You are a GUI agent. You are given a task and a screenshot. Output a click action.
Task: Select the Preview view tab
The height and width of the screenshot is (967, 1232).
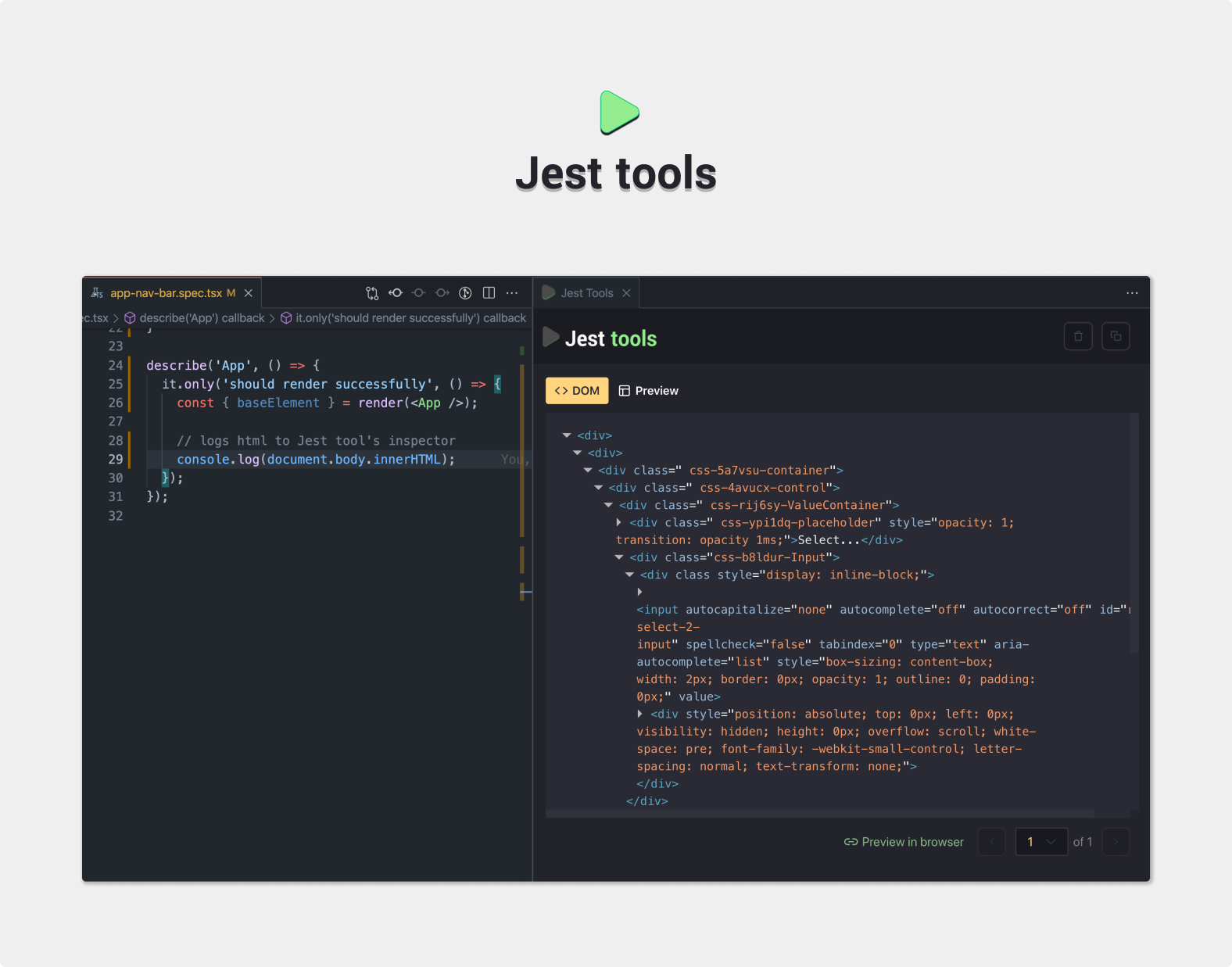pyautogui.click(x=649, y=391)
